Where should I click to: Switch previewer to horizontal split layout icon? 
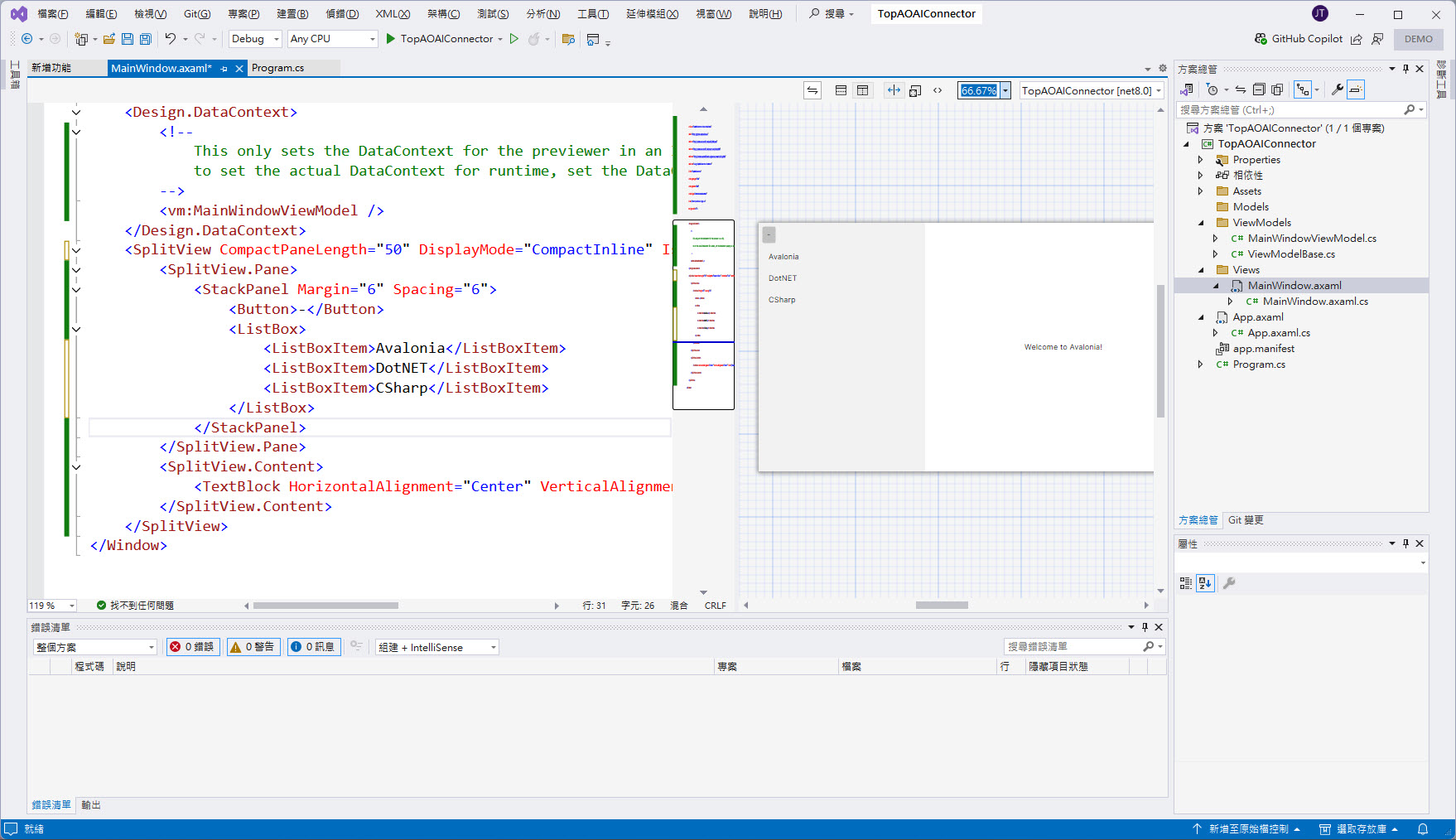coord(841,90)
